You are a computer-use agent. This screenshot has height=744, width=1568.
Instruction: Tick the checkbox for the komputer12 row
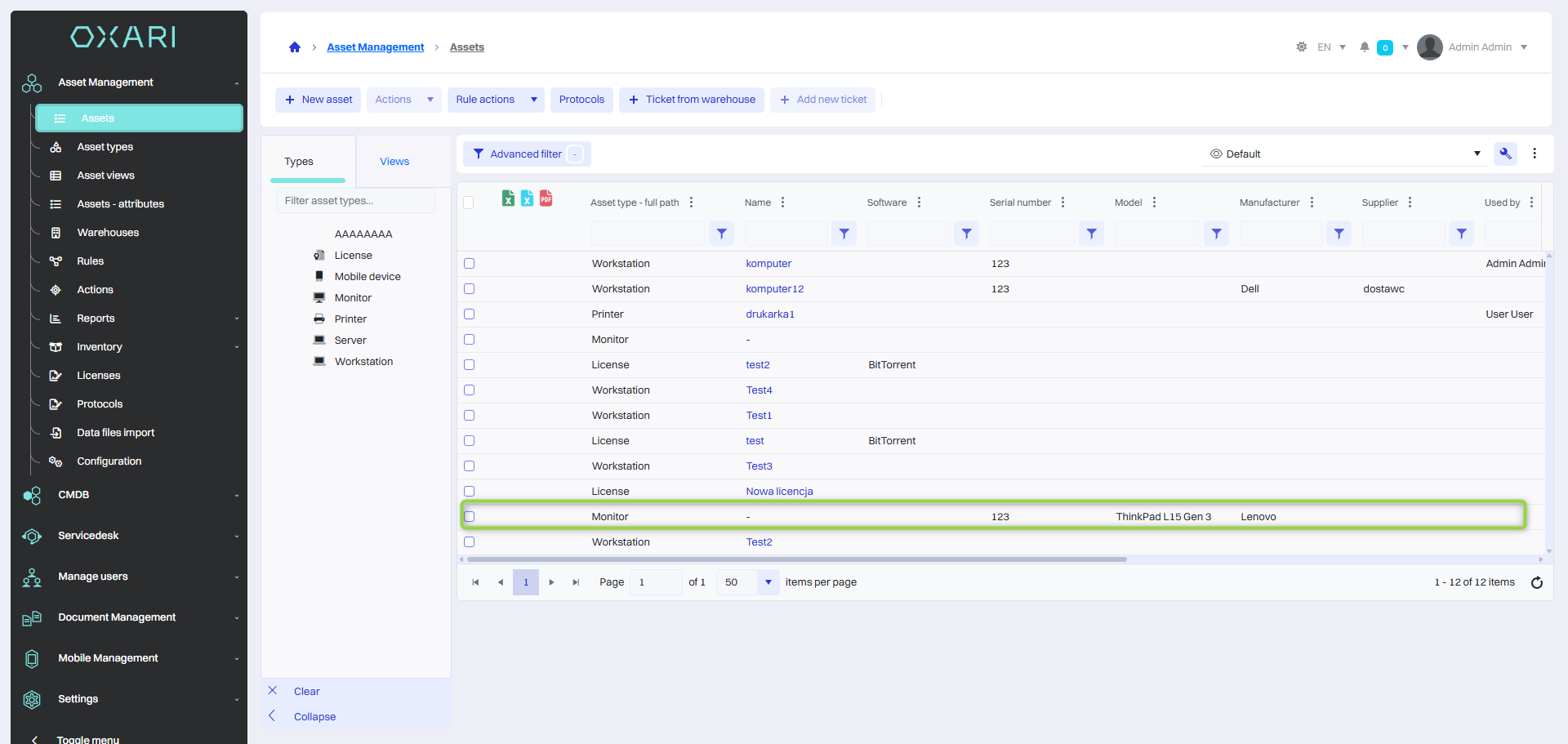click(x=470, y=289)
